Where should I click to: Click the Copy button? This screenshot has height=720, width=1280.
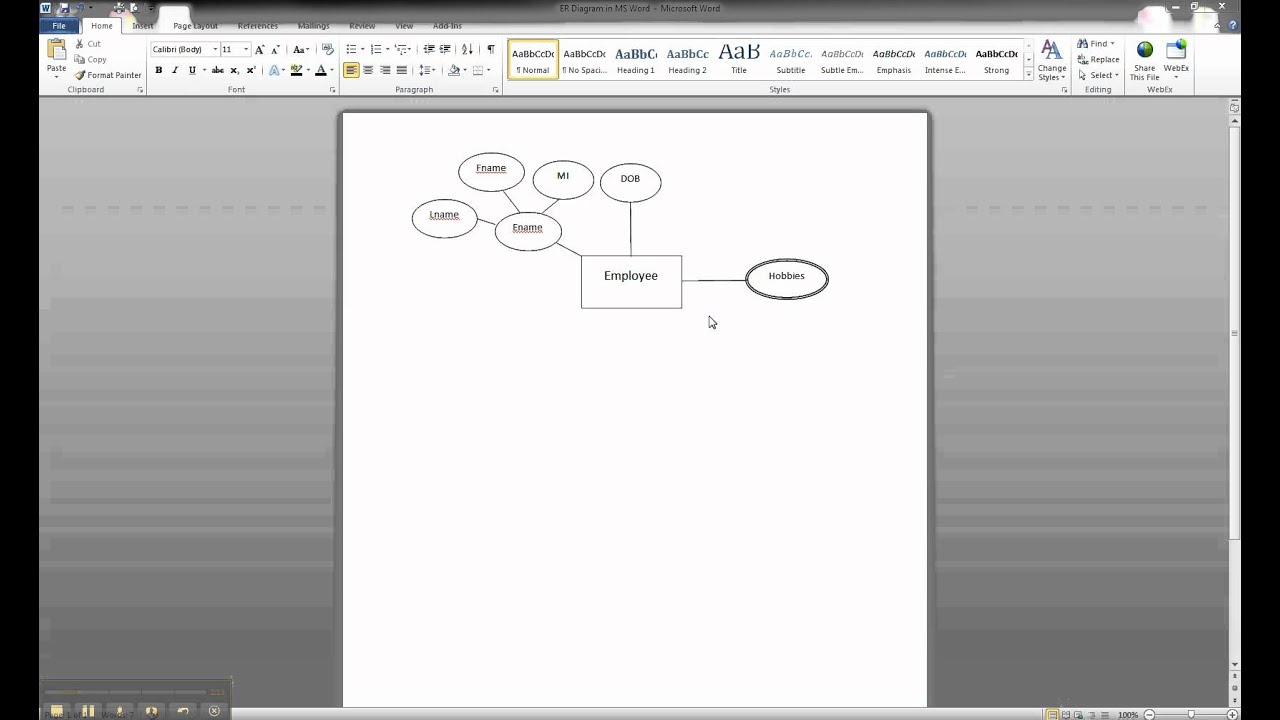click(x=91, y=59)
